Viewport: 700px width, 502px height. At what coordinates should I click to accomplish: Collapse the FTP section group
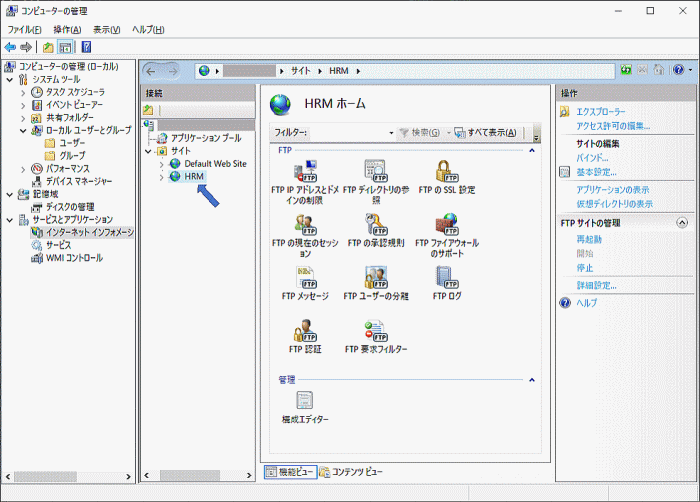[532, 151]
